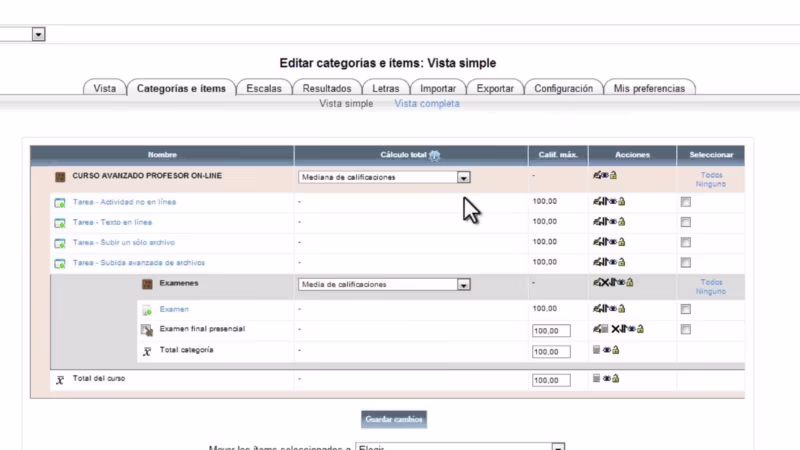Focus Total del curso max grade field
This screenshot has width=800, height=450.
[551, 380]
